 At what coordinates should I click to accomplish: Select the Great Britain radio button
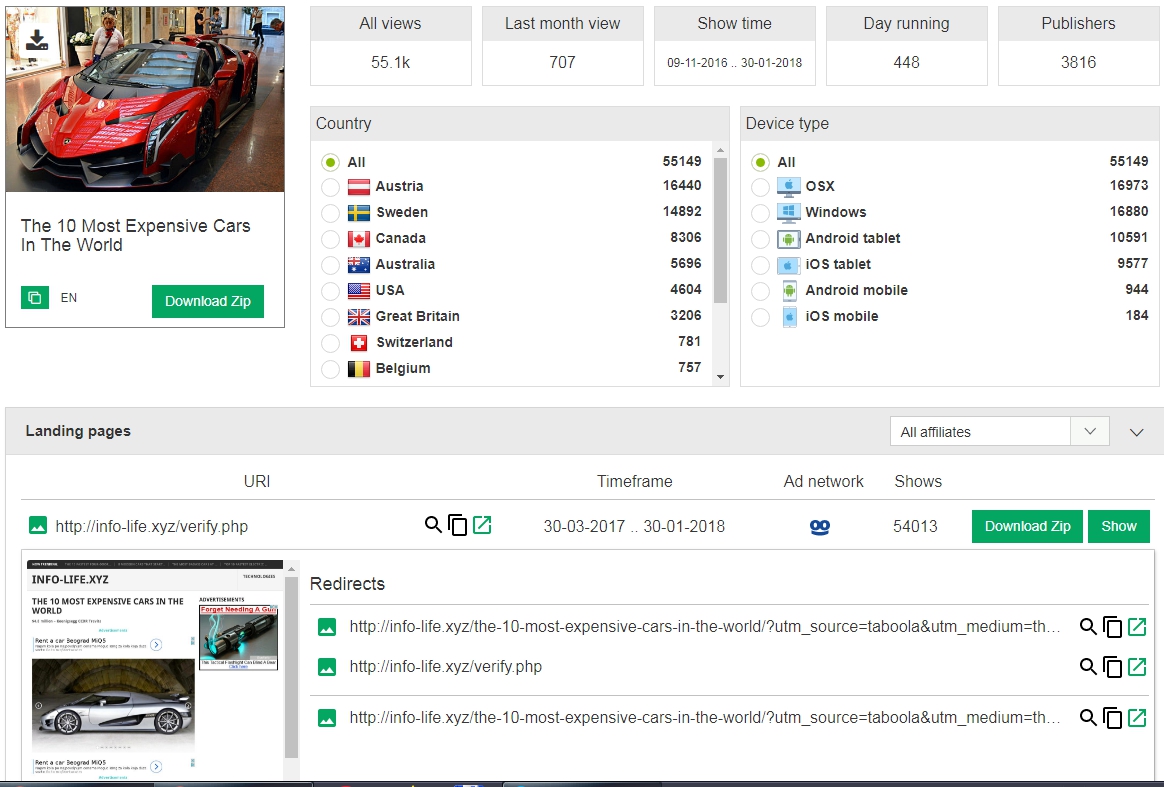click(x=330, y=317)
